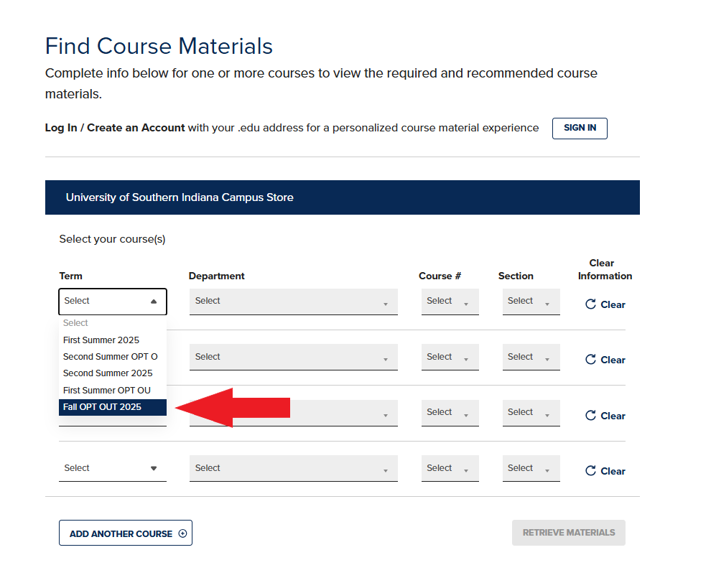Viewport: 711px width, 583px height.
Task: Open Course # dropdown in first row
Action: tap(449, 301)
